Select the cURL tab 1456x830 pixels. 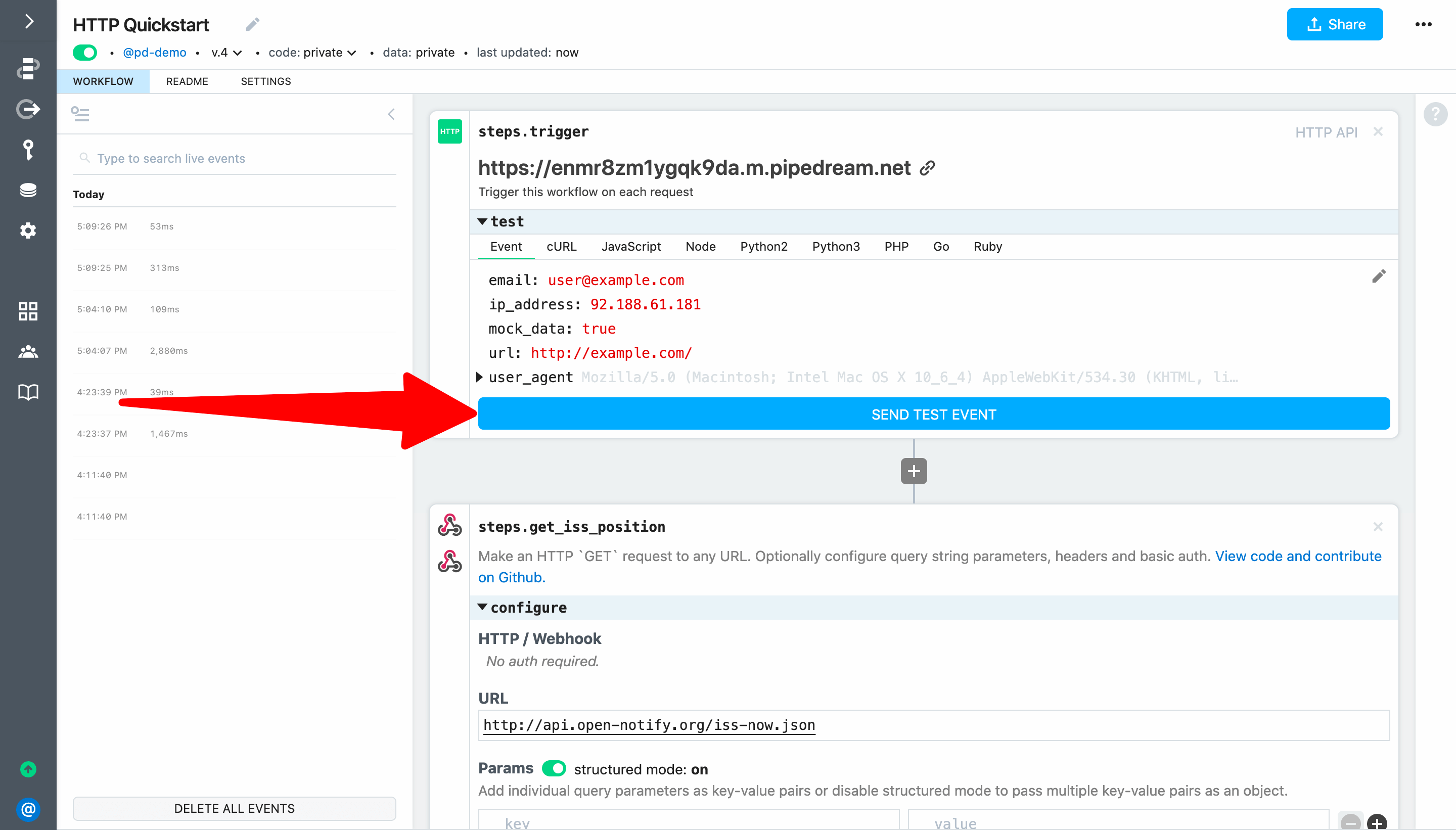coord(561,246)
